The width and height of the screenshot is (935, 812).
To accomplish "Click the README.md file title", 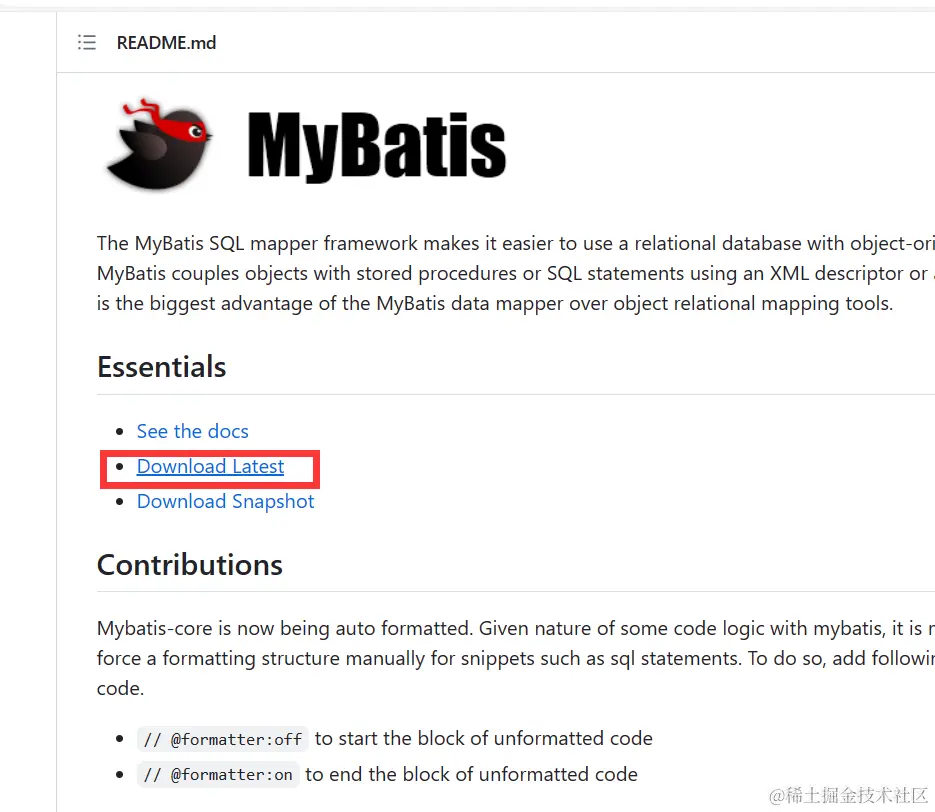I will click(166, 43).
